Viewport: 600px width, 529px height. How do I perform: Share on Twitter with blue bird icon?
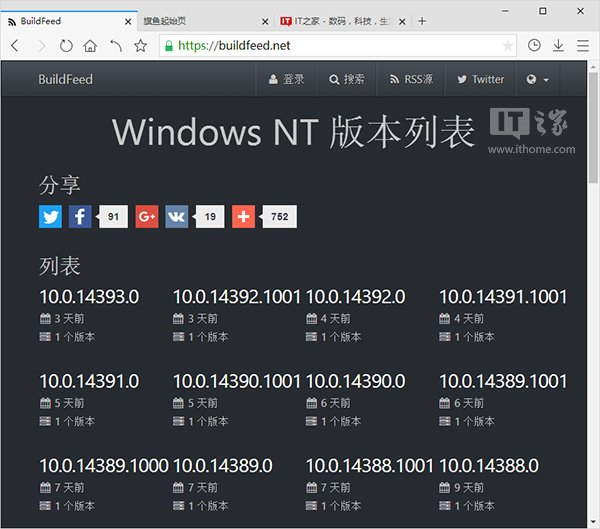click(50, 216)
